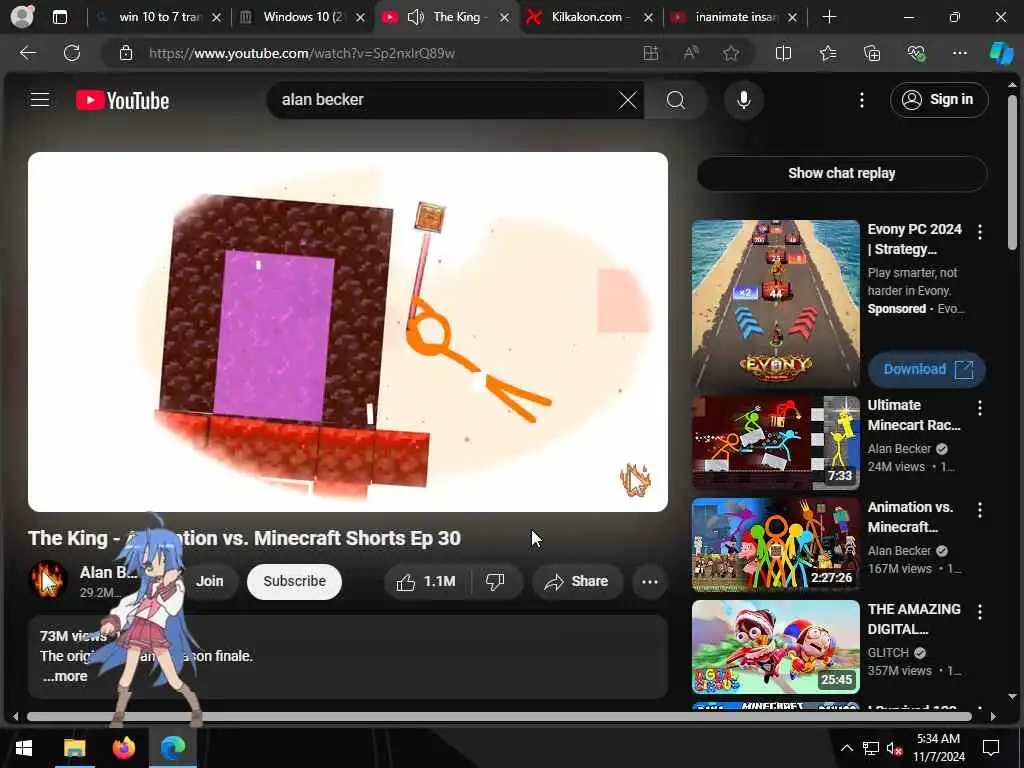The width and height of the screenshot is (1024, 768).
Task: Click the horizontal page scrollbar
Action: point(499,716)
